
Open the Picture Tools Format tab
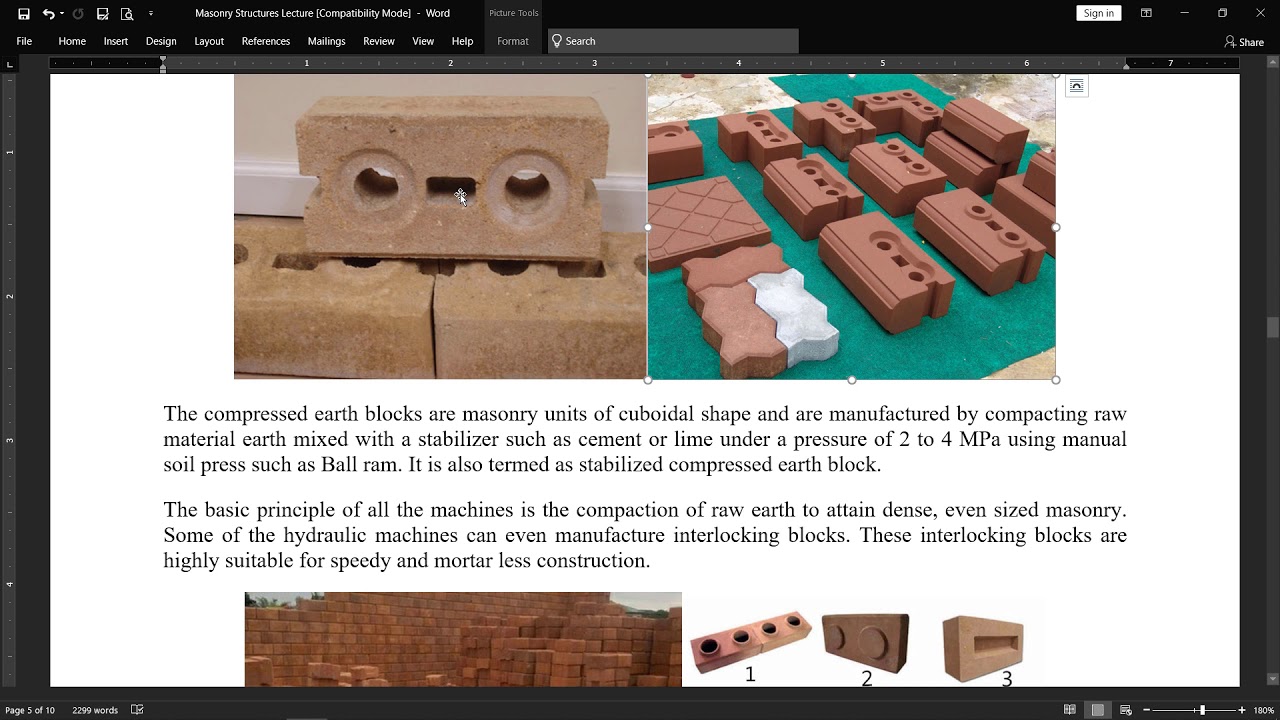(513, 41)
